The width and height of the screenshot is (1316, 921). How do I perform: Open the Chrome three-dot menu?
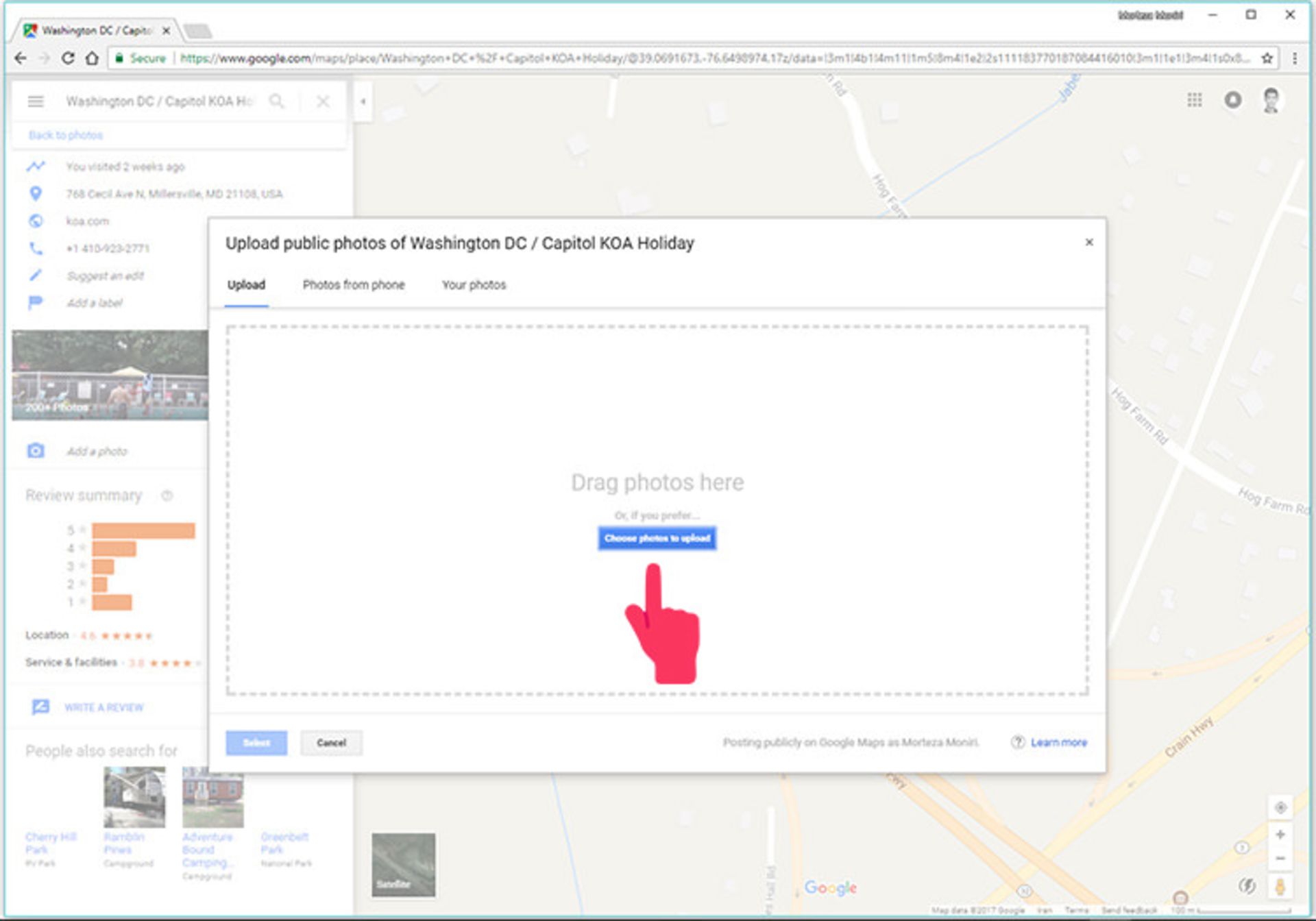coord(1294,59)
